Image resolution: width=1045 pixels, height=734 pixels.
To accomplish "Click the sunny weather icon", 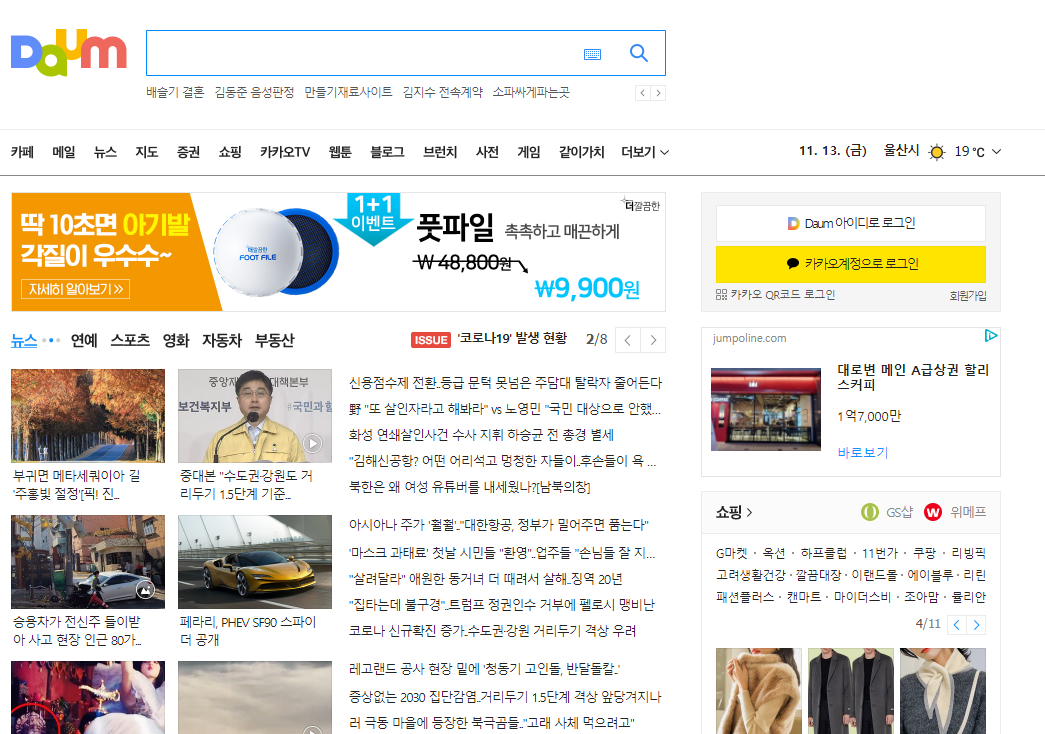I will pos(936,152).
